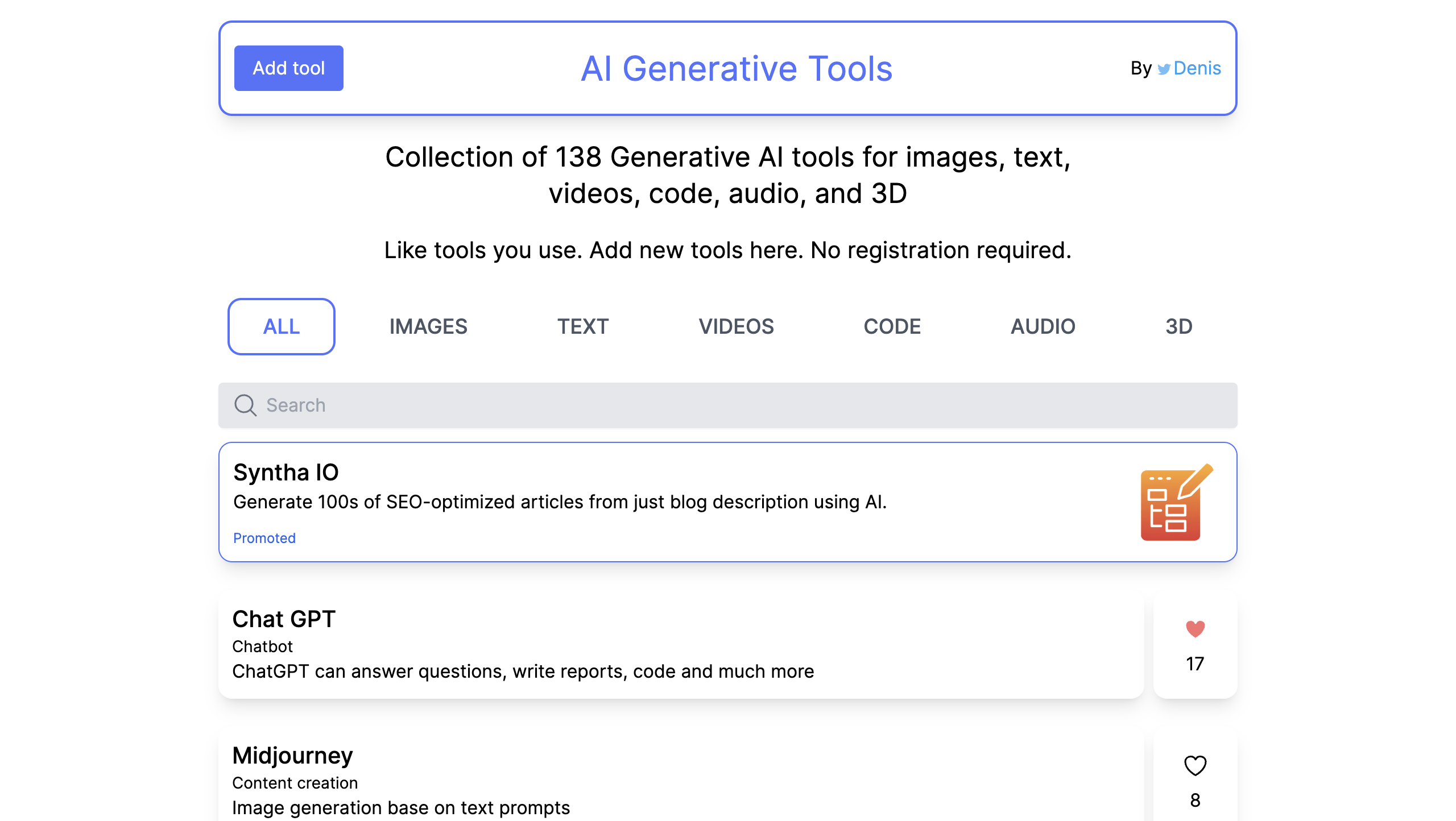
Task: Open the Syntha IO title link
Action: click(x=286, y=472)
